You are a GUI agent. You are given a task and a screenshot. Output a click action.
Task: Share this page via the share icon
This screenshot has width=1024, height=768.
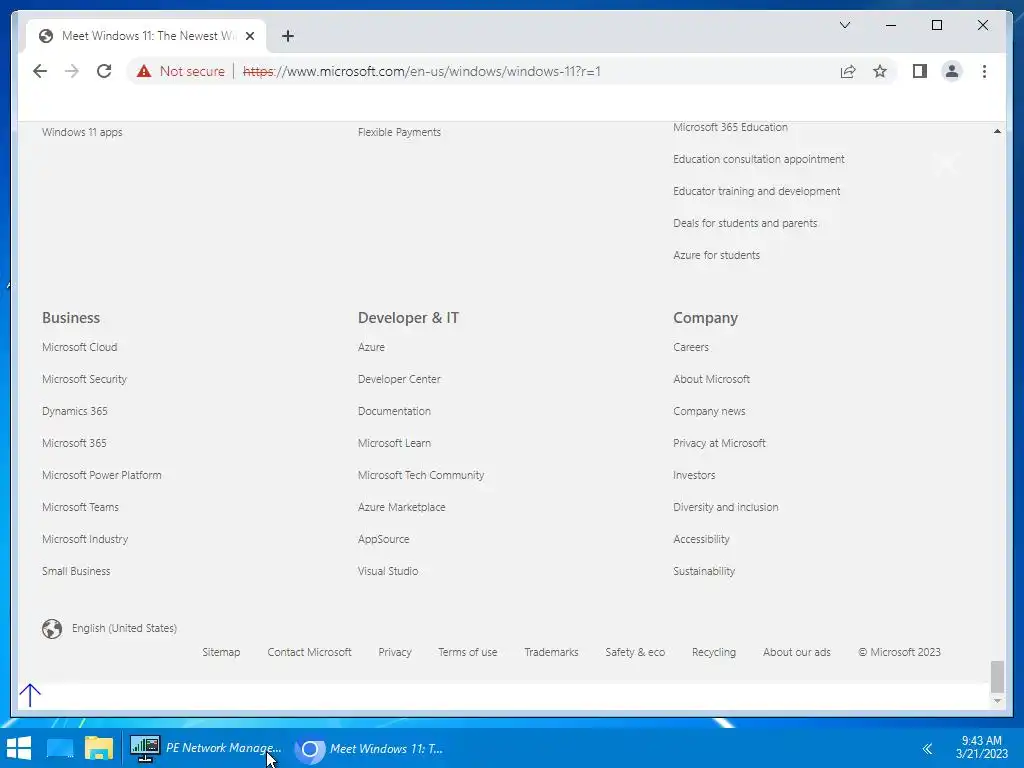coord(848,71)
